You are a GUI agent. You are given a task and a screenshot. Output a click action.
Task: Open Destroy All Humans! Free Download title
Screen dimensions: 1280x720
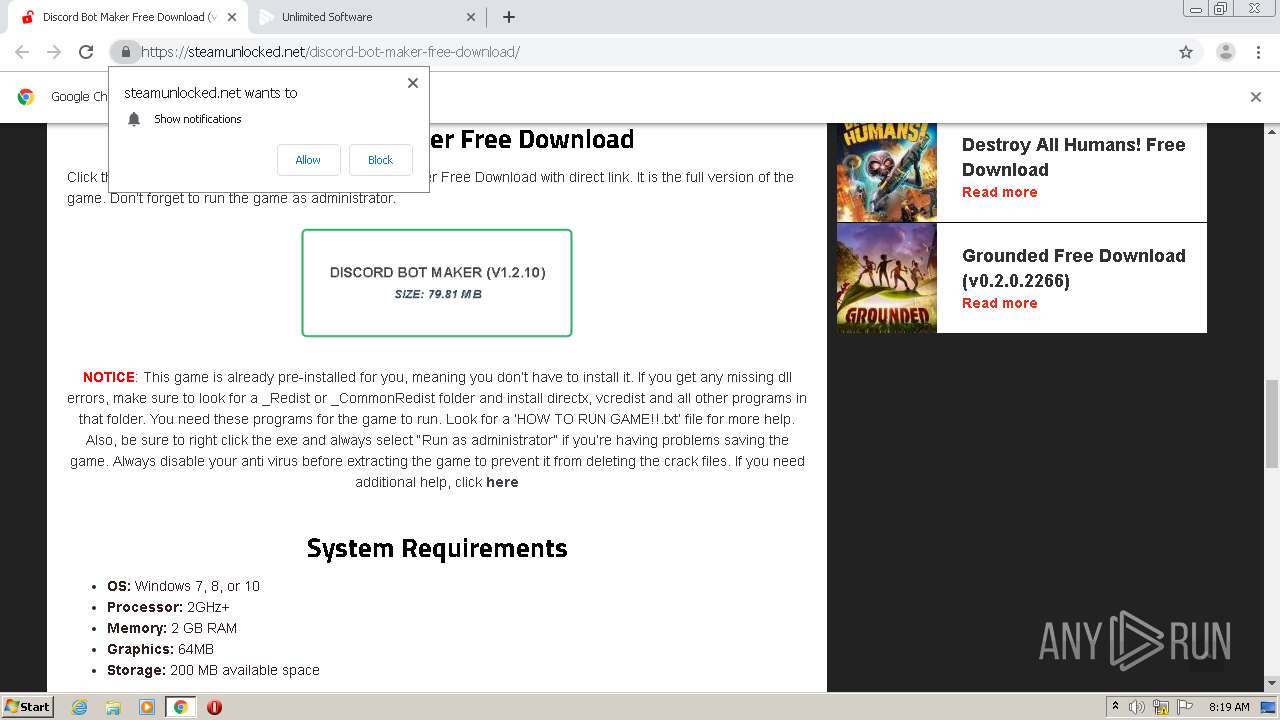[x=1073, y=157]
